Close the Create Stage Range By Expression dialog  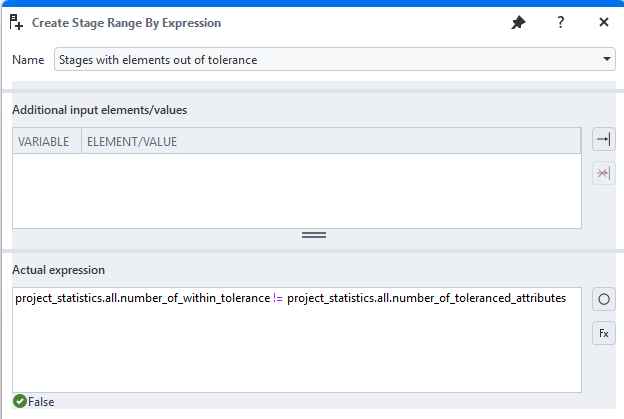(x=604, y=23)
